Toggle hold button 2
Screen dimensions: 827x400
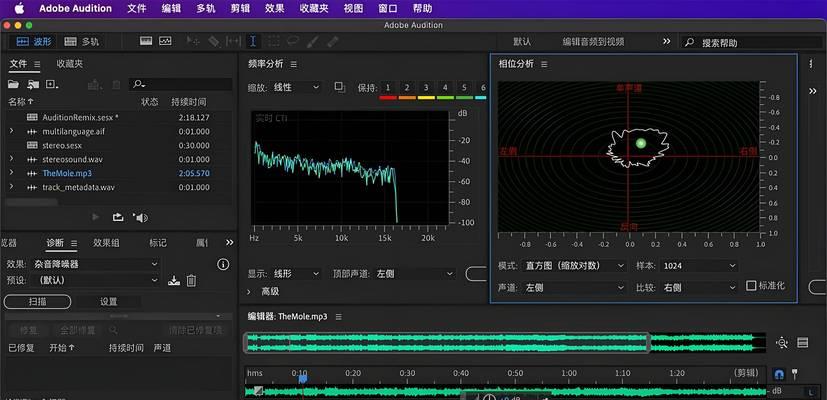[407, 88]
